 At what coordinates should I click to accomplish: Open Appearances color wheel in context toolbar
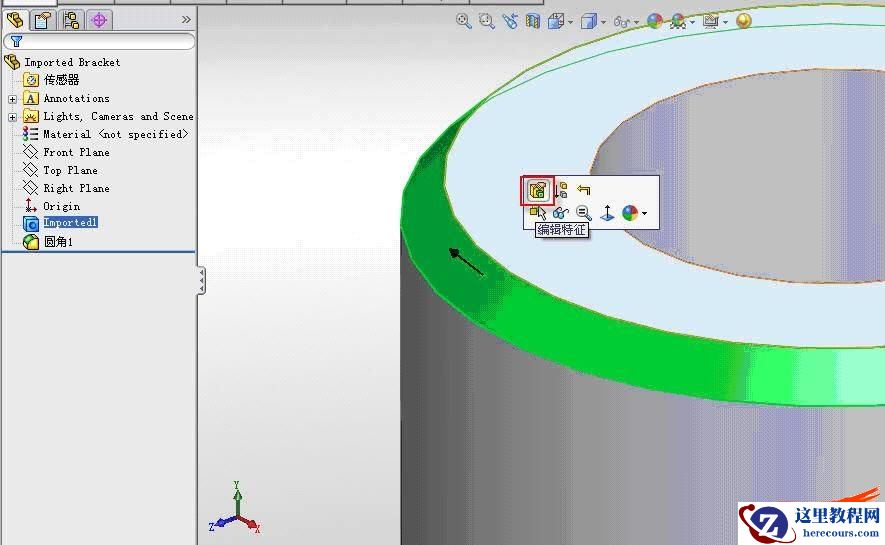tap(630, 213)
